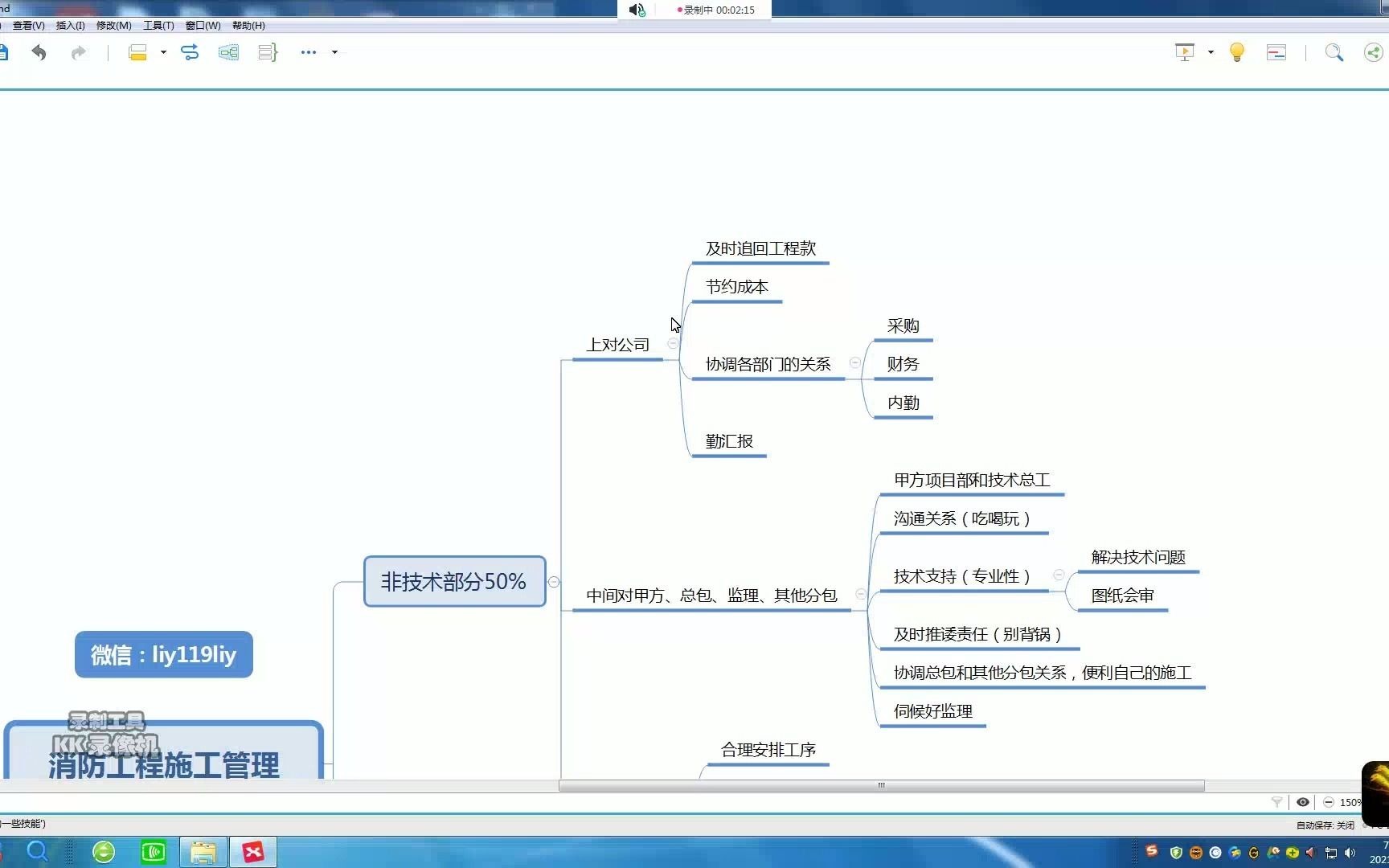
Task: Open the search icon on the taskbar
Action: (x=38, y=851)
